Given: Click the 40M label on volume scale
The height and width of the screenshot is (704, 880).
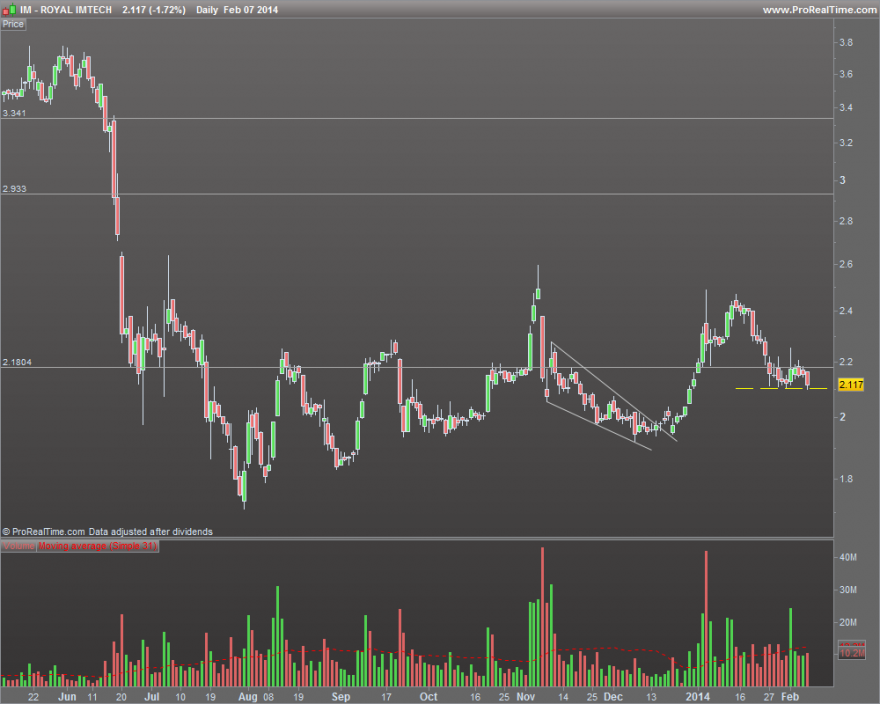Looking at the screenshot, I should (x=848, y=557).
